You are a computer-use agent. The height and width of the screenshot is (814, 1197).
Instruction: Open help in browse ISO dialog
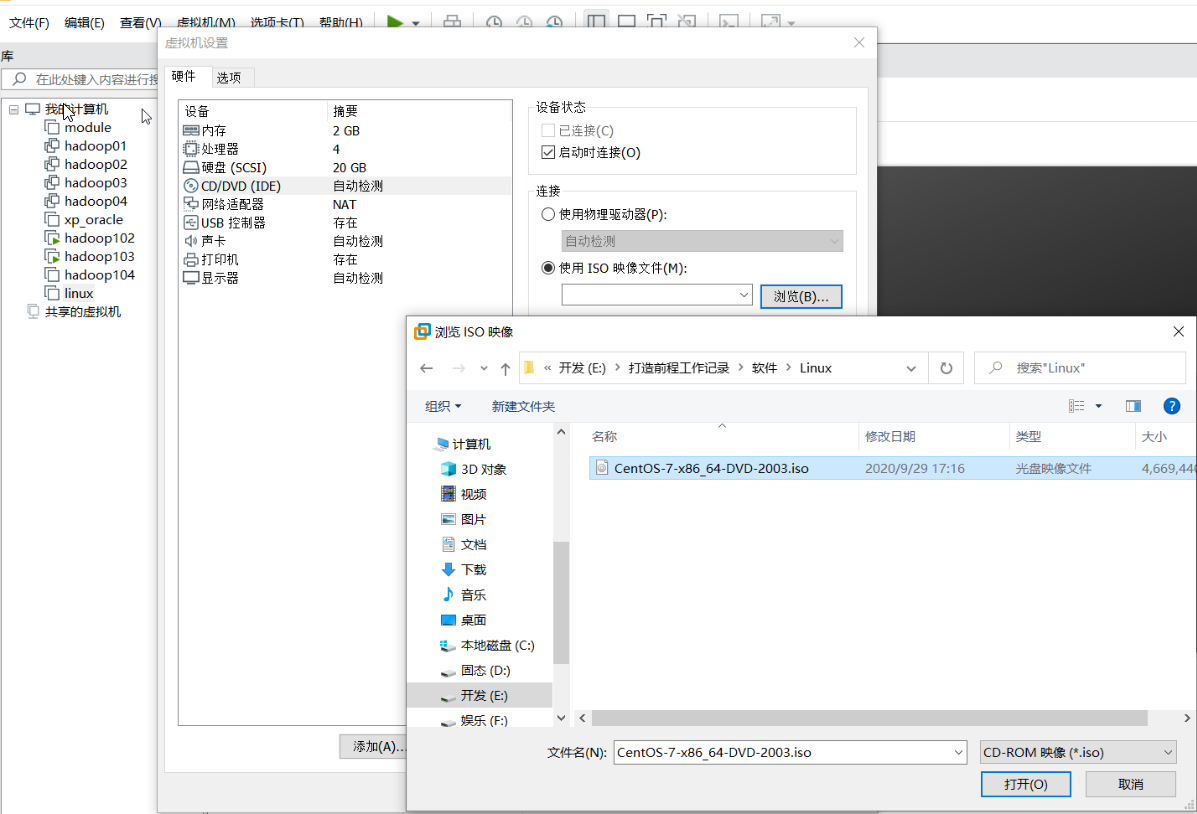tap(1171, 406)
